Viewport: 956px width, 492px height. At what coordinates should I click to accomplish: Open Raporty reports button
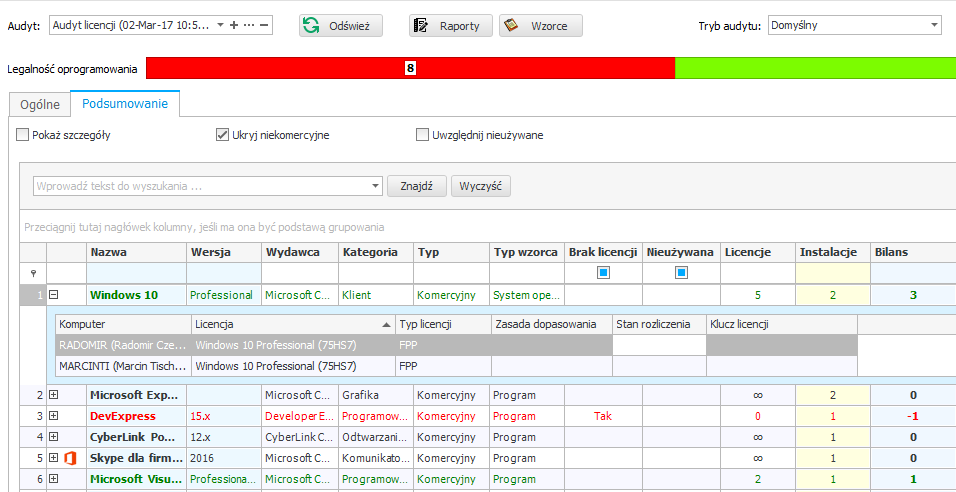(x=451, y=26)
